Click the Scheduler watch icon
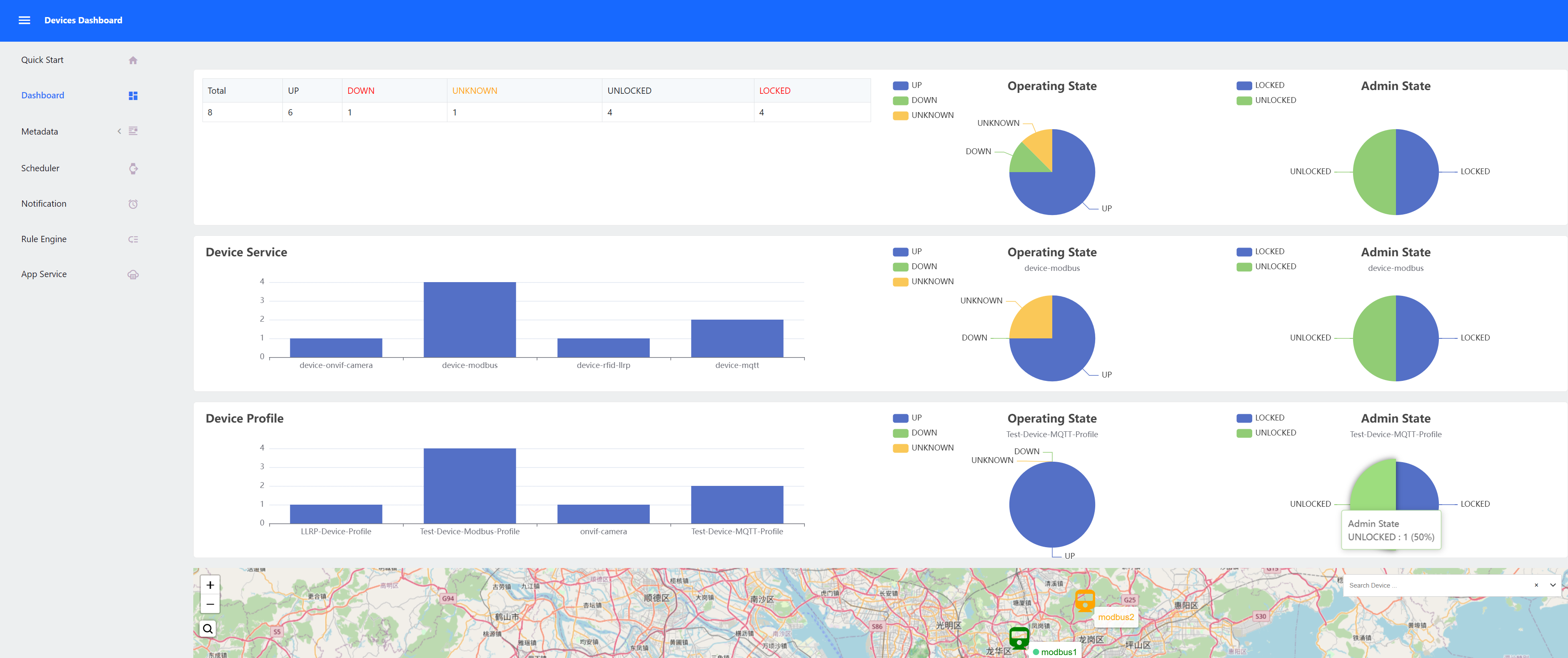Viewport: 1568px width, 658px height. [x=133, y=169]
